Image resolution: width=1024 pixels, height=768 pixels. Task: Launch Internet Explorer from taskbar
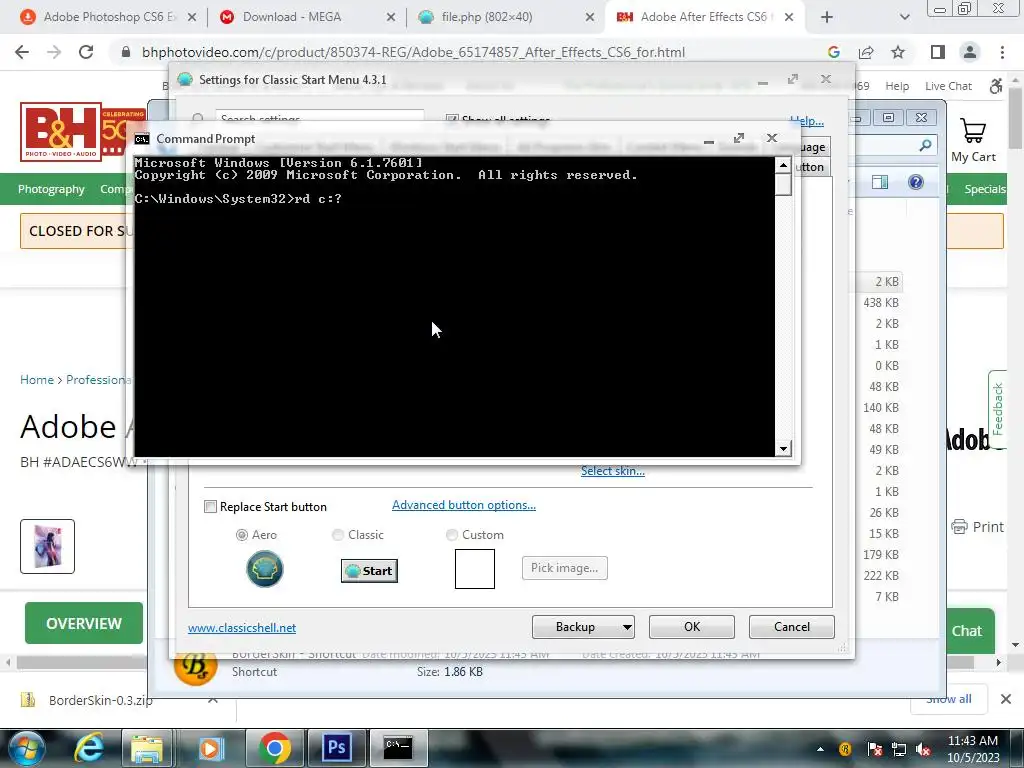coord(88,748)
